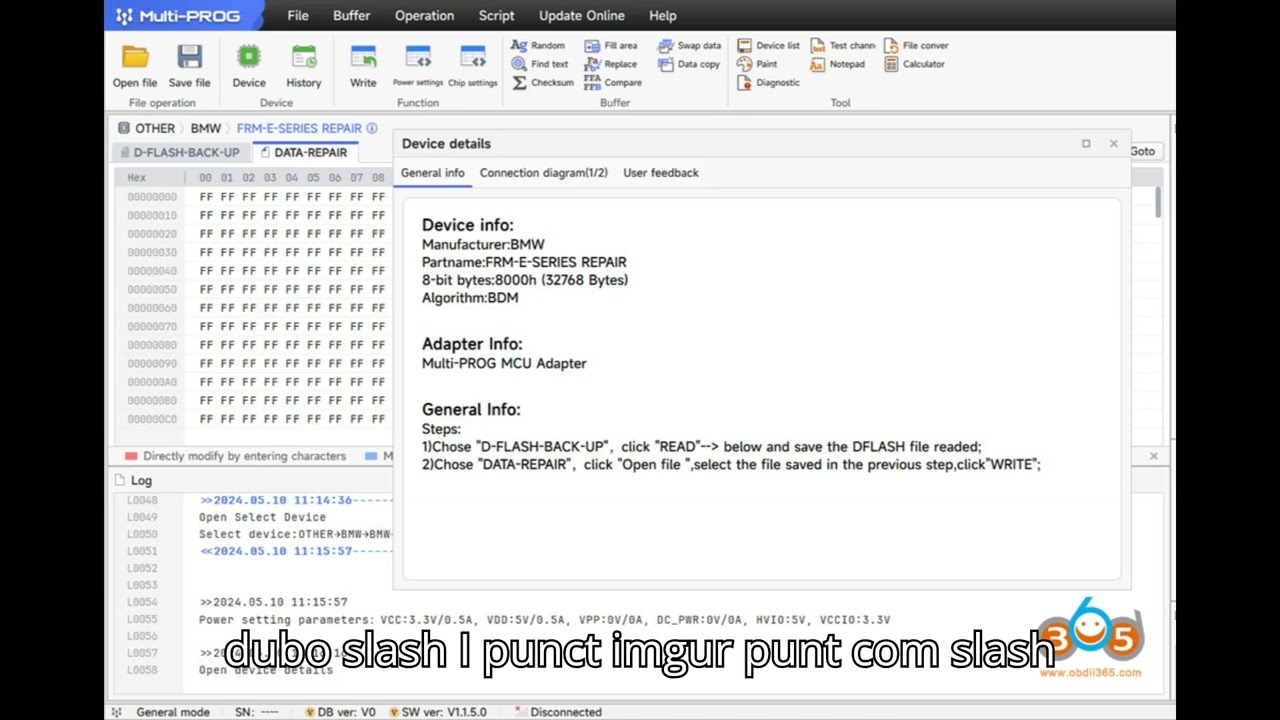Open the Calculator tool

pyautogui.click(x=914, y=64)
